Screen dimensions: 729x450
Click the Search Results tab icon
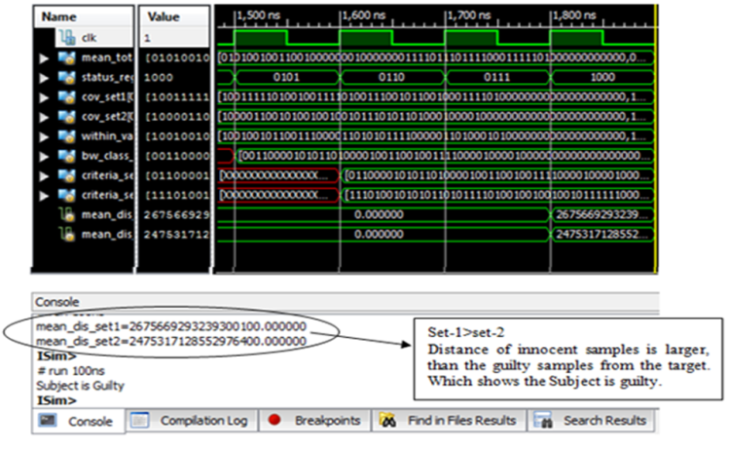pyautogui.click(x=543, y=421)
